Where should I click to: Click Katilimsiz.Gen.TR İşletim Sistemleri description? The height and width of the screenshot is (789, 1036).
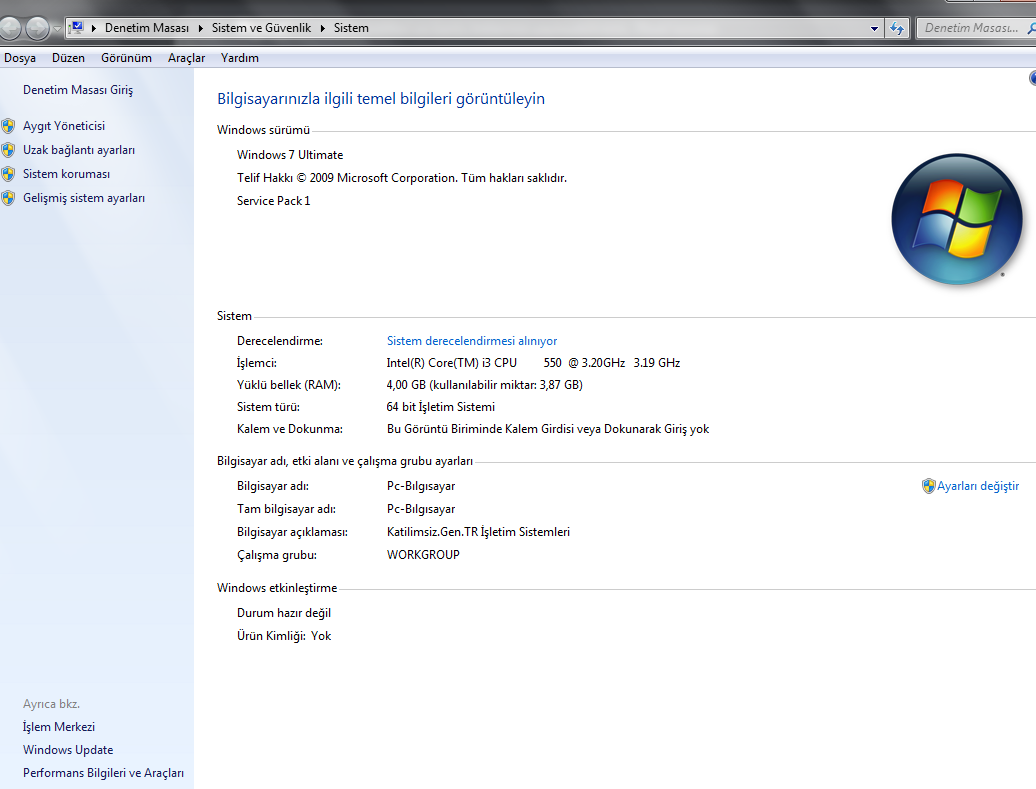tap(478, 532)
